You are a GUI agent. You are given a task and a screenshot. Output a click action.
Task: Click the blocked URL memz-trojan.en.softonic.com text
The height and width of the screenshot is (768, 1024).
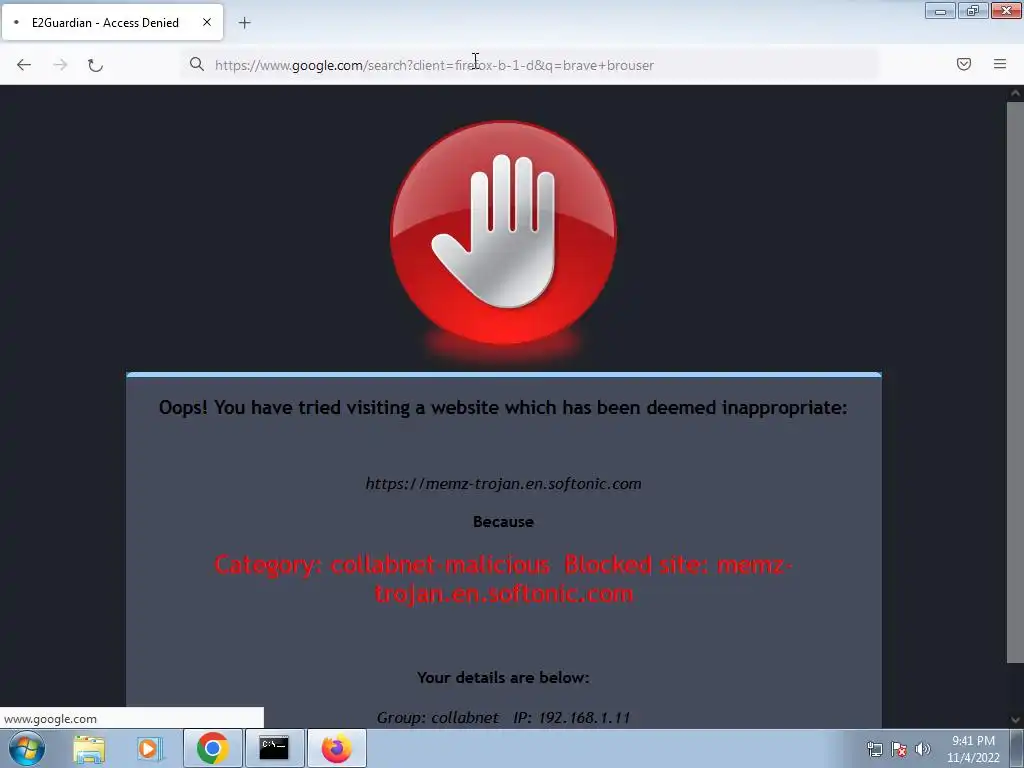[504, 484]
